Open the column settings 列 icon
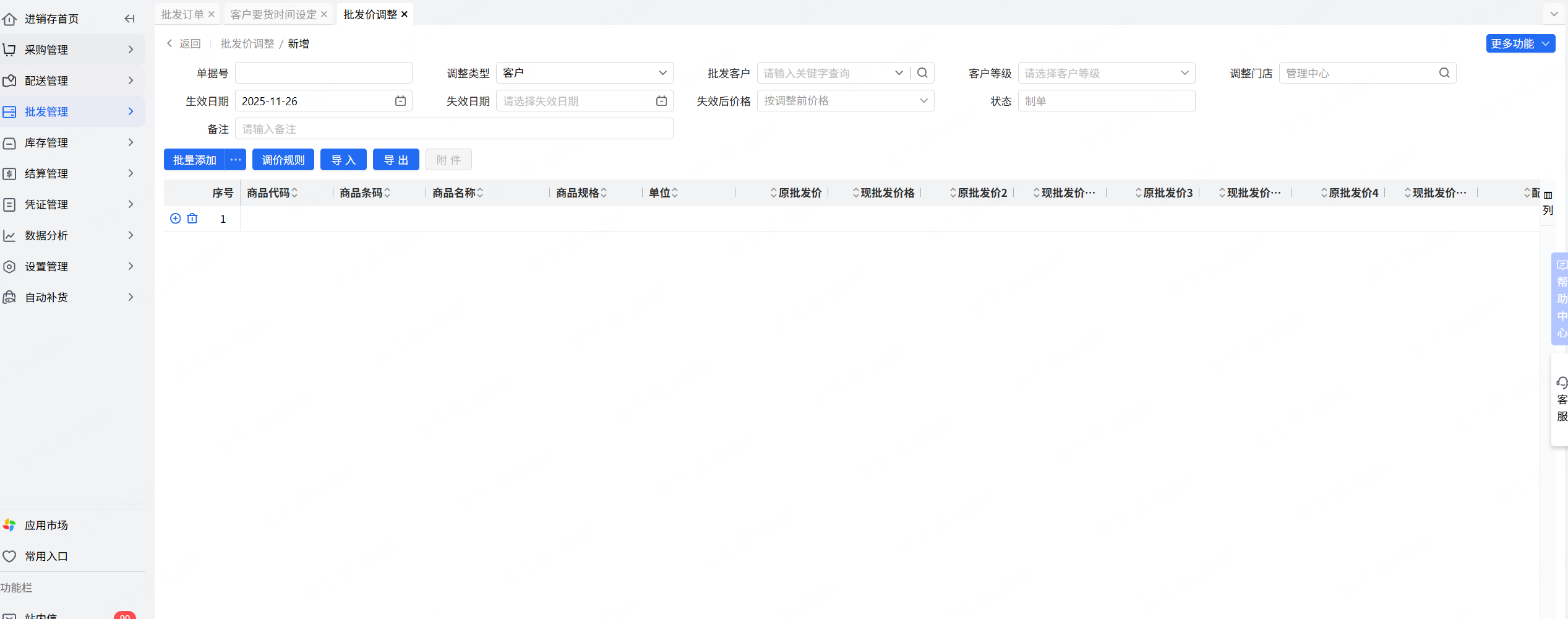 click(x=1548, y=202)
